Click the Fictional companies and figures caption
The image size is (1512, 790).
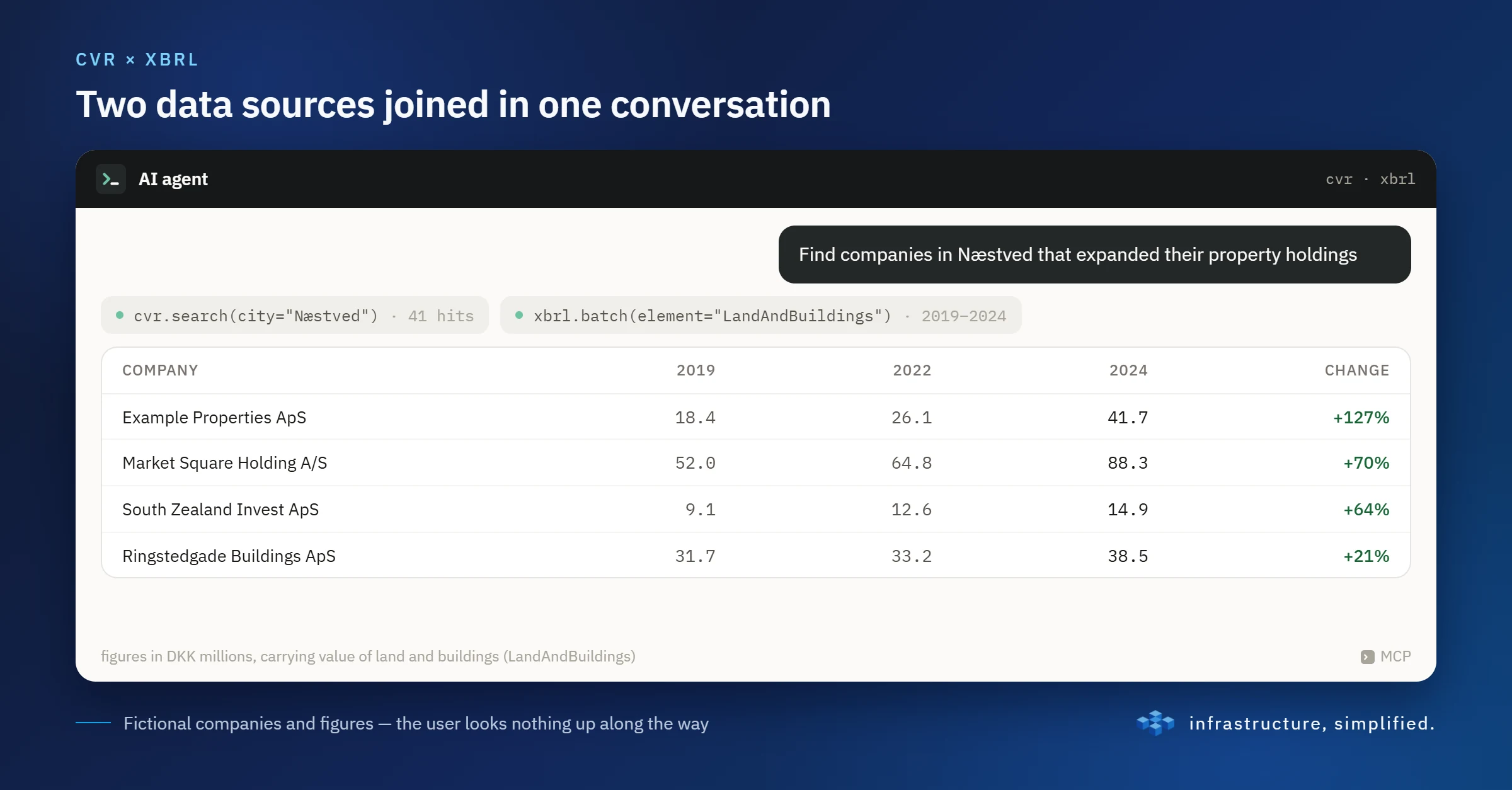tap(416, 723)
